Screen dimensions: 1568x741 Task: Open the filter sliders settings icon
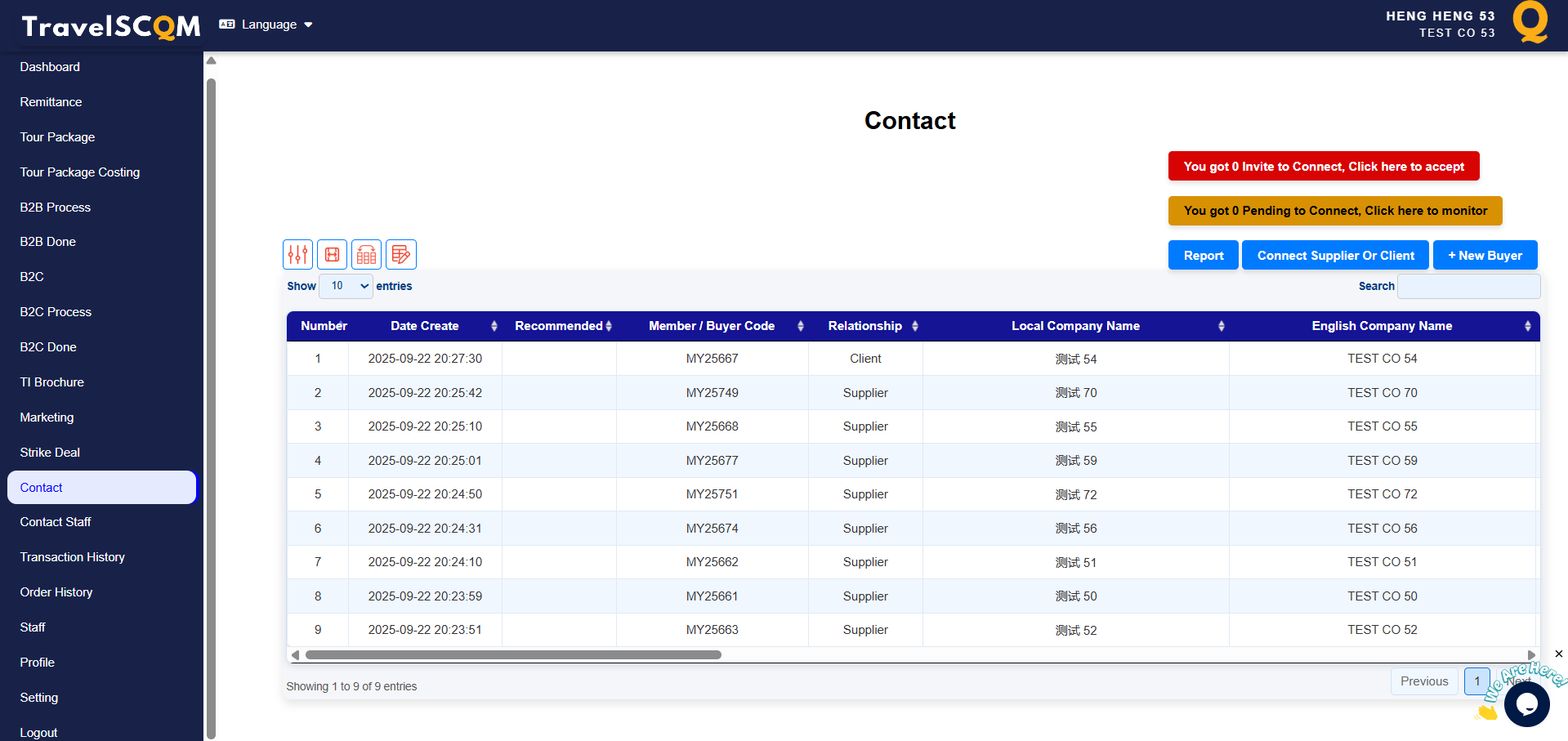[298, 255]
